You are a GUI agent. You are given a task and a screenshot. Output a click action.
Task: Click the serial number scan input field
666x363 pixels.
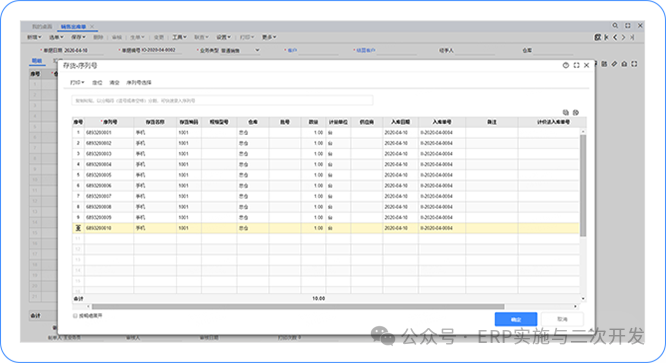(x=222, y=101)
